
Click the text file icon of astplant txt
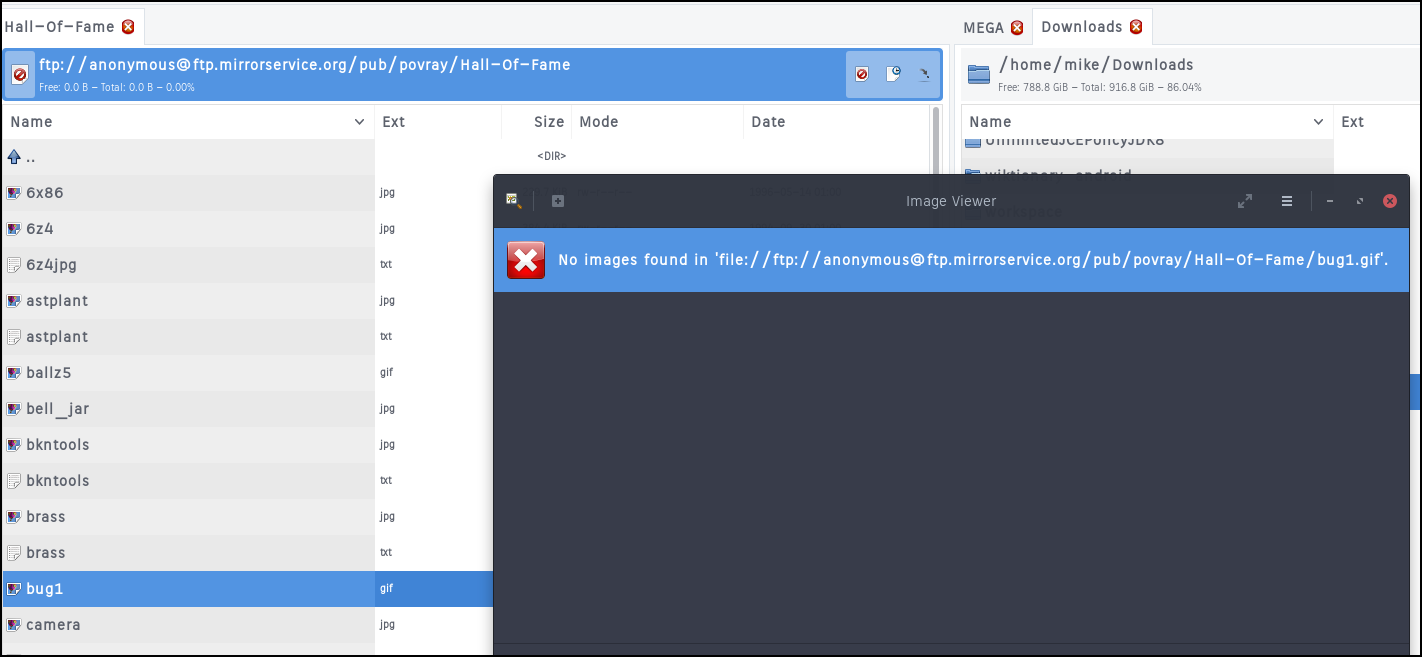14,337
